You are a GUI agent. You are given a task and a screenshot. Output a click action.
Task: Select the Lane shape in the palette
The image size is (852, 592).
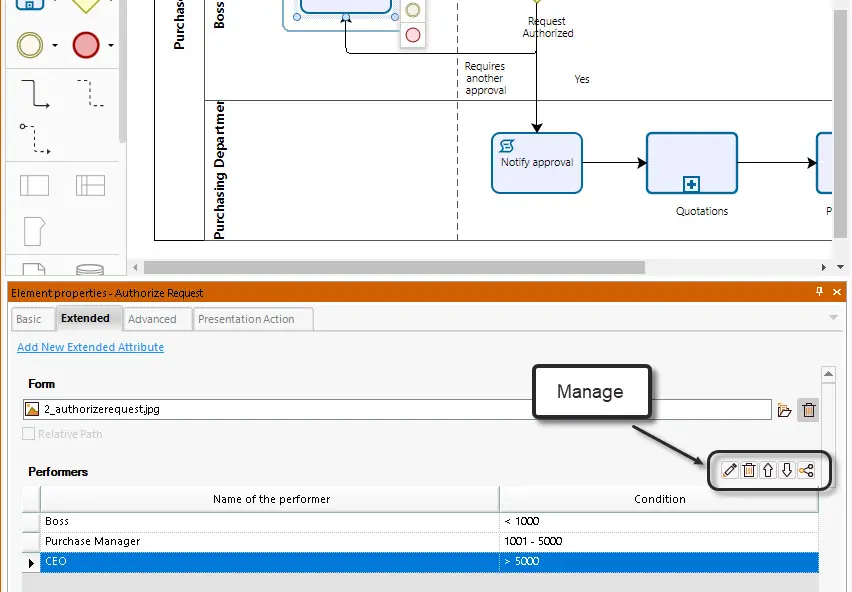[x=90, y=185]
